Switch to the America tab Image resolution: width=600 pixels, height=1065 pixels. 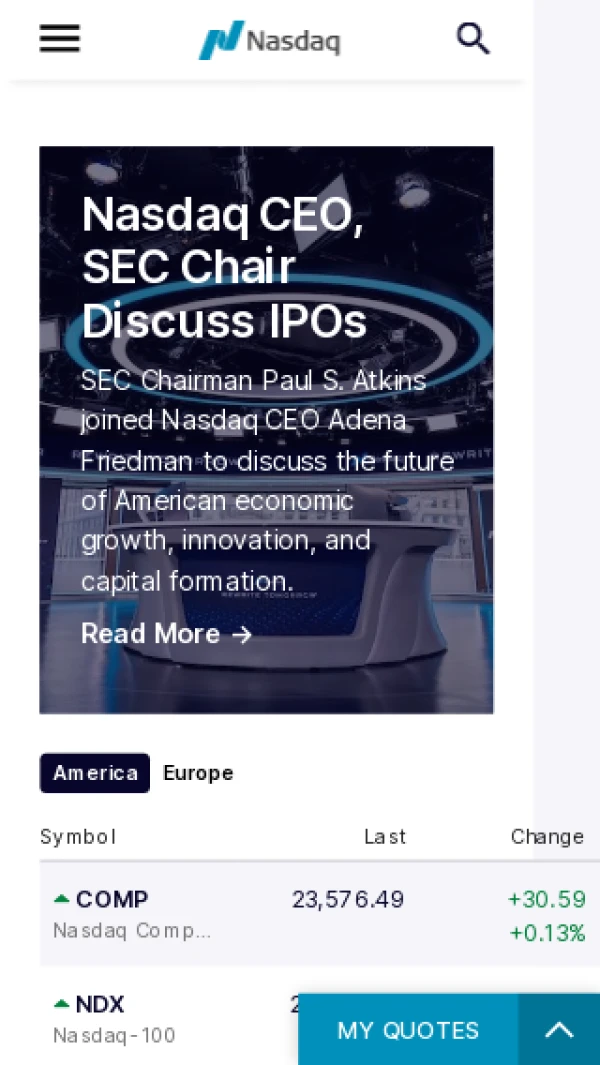pos(95,773)
